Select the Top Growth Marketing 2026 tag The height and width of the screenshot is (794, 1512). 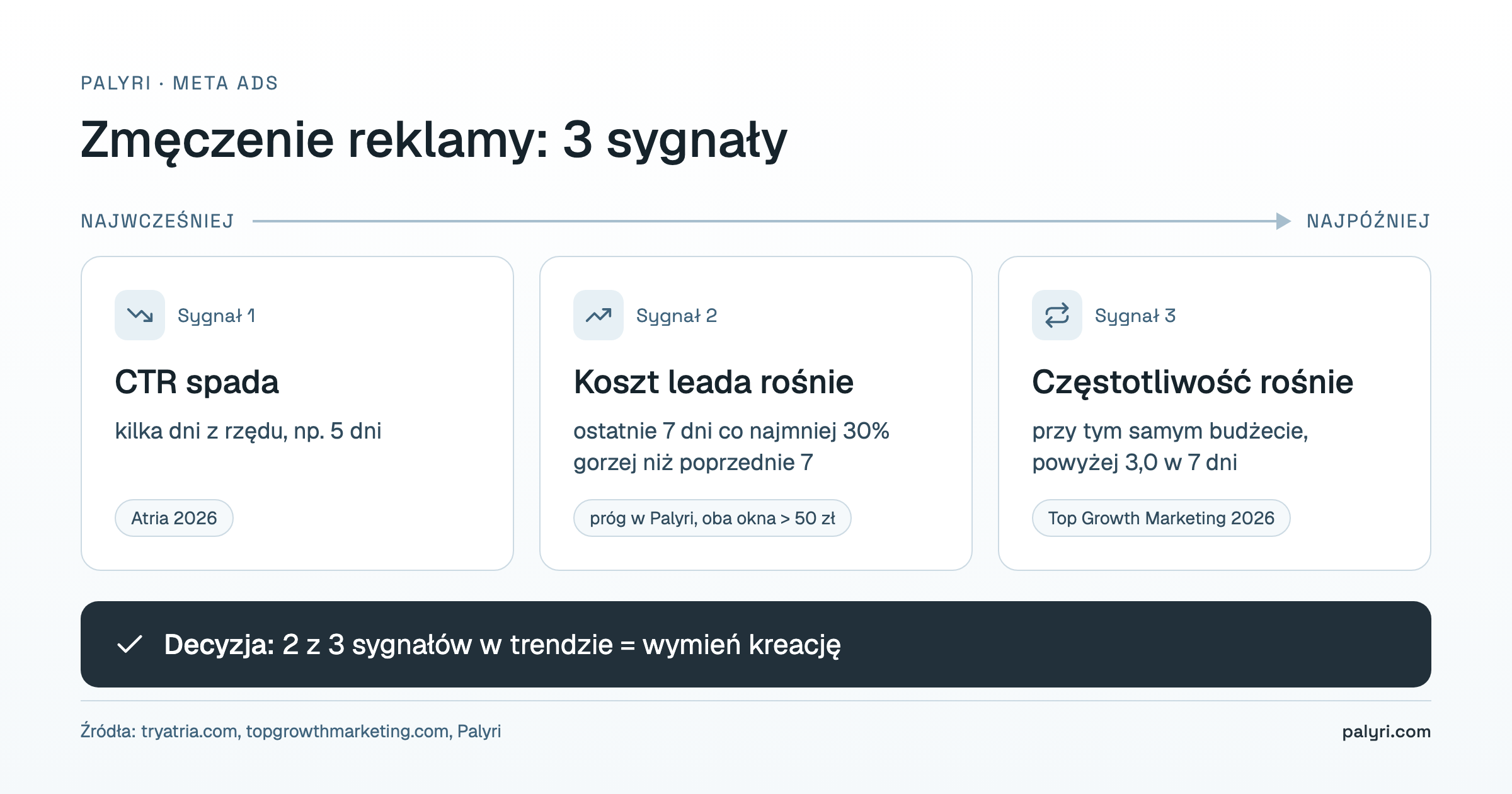pyautogui.click(x=1161, y=518)
